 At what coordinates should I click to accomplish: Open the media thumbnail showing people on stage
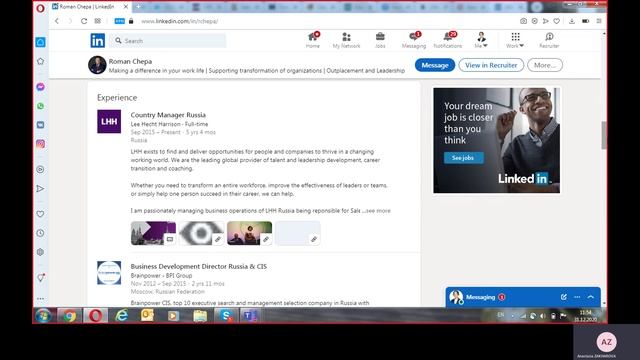click(249, 233)
